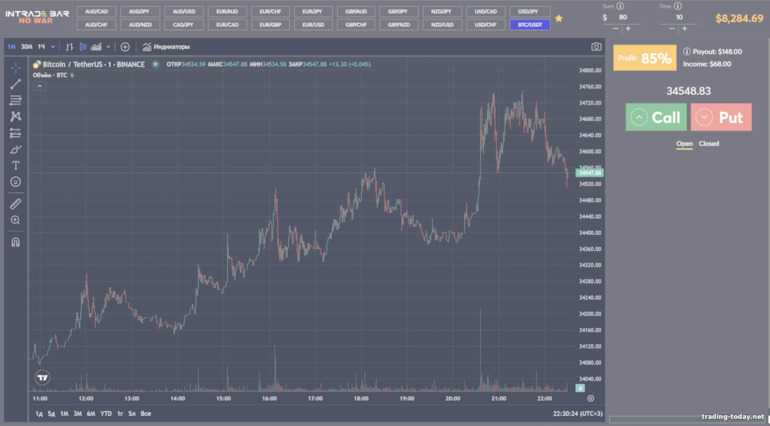Open the Fibonacci retracement tool
Screen dimensions: 770x426
[x=16, y=100]
